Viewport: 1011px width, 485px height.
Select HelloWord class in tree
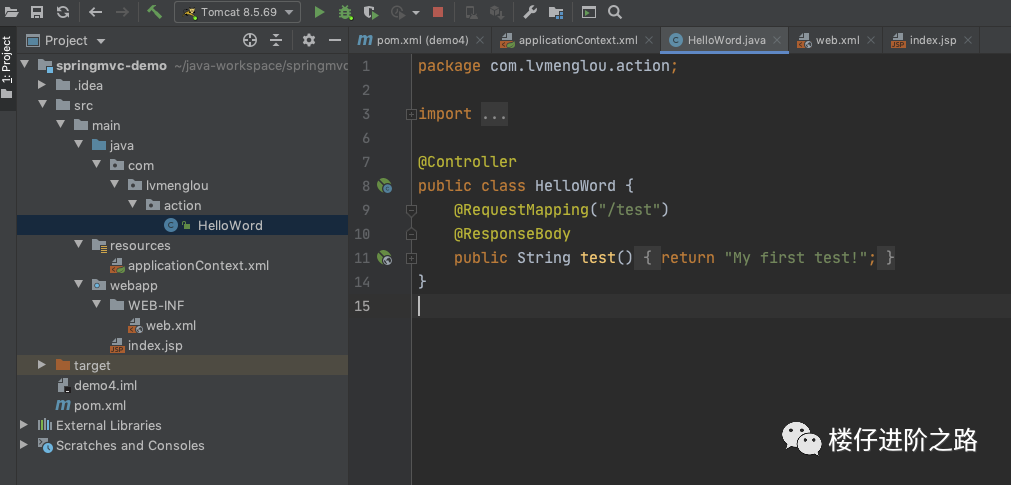(x=182, y=225)
